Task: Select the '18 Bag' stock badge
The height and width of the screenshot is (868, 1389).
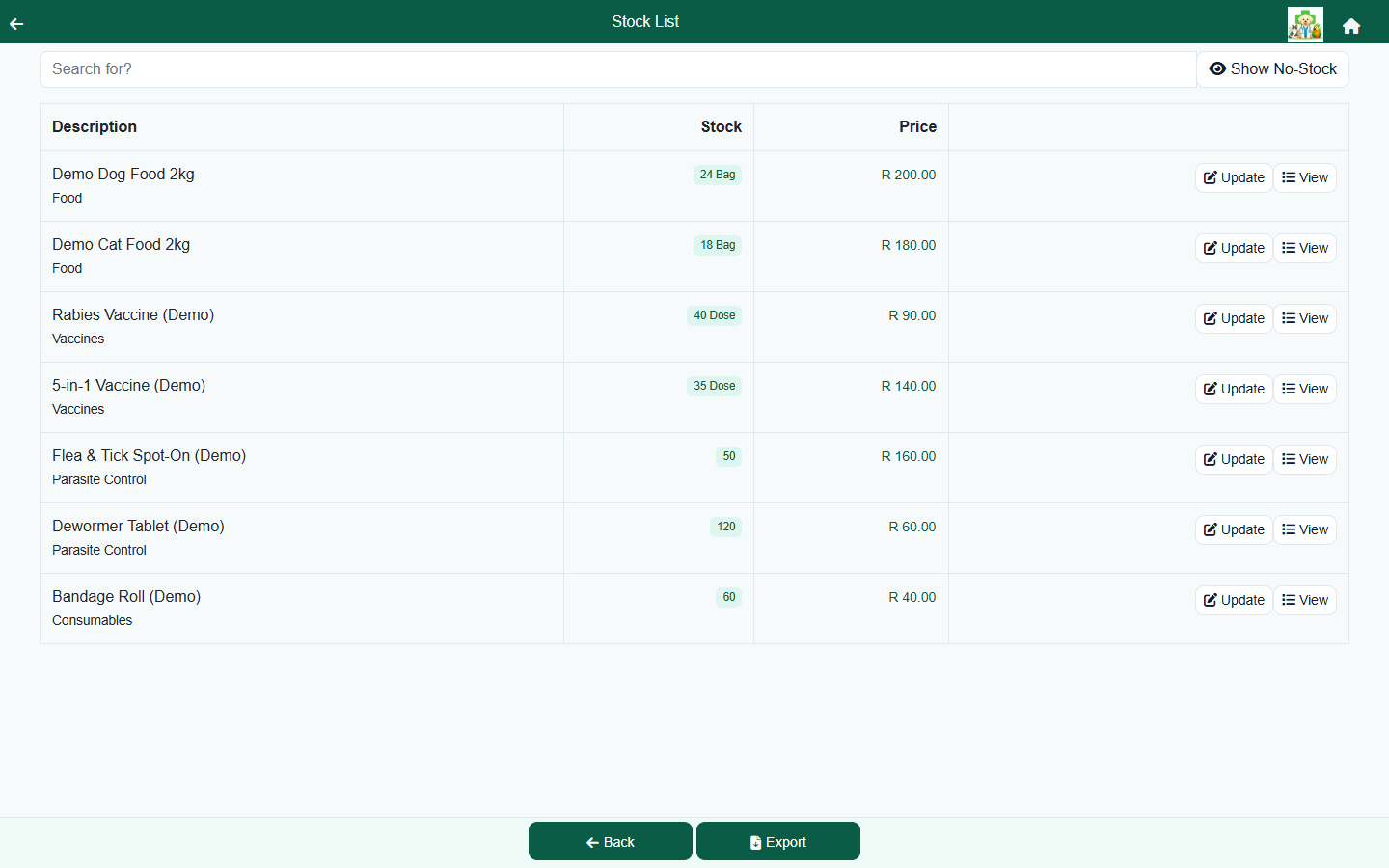Action: (x=718, y=245)
